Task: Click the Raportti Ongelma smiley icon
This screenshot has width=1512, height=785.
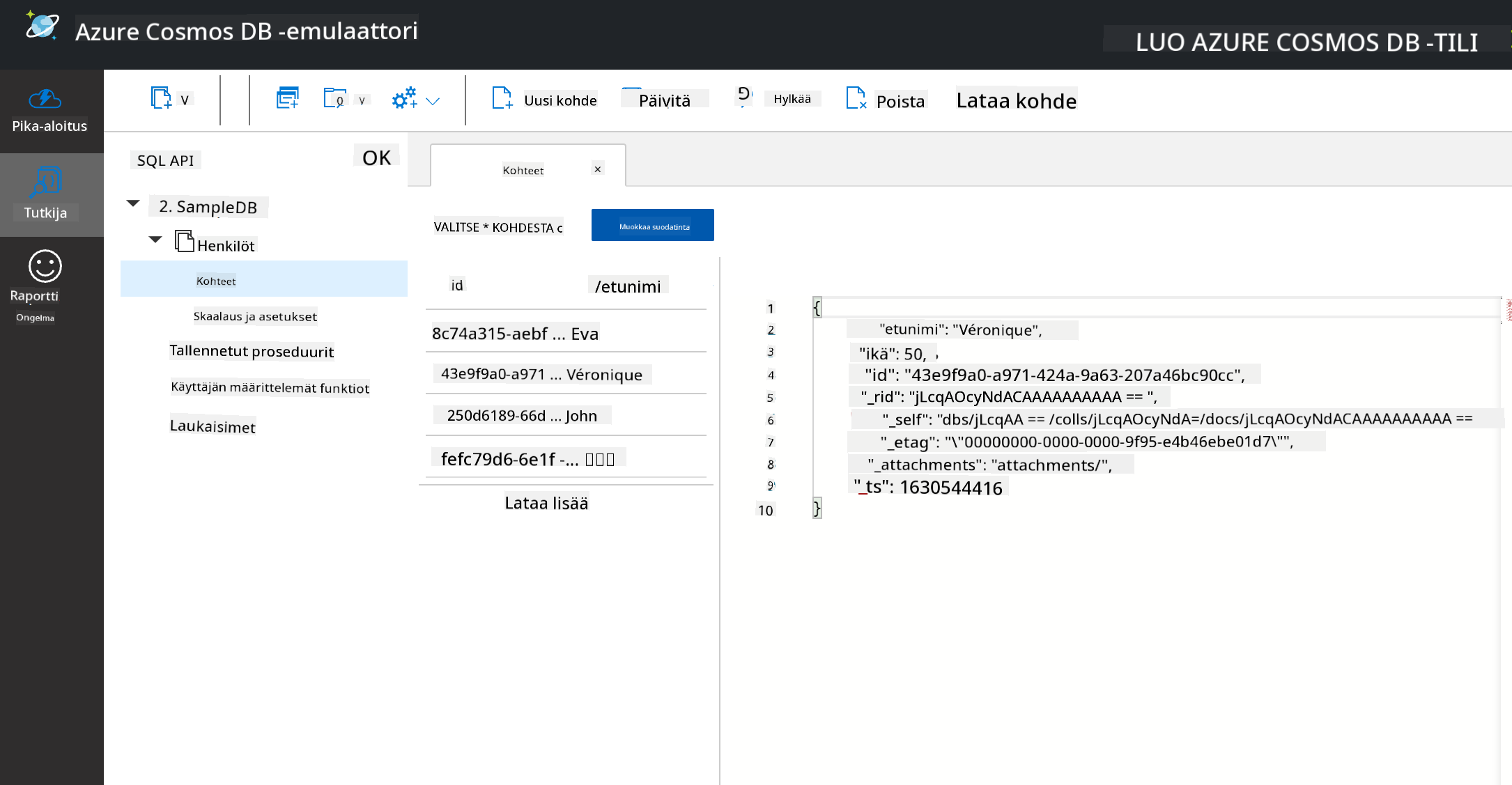Action: pos(45,266)
